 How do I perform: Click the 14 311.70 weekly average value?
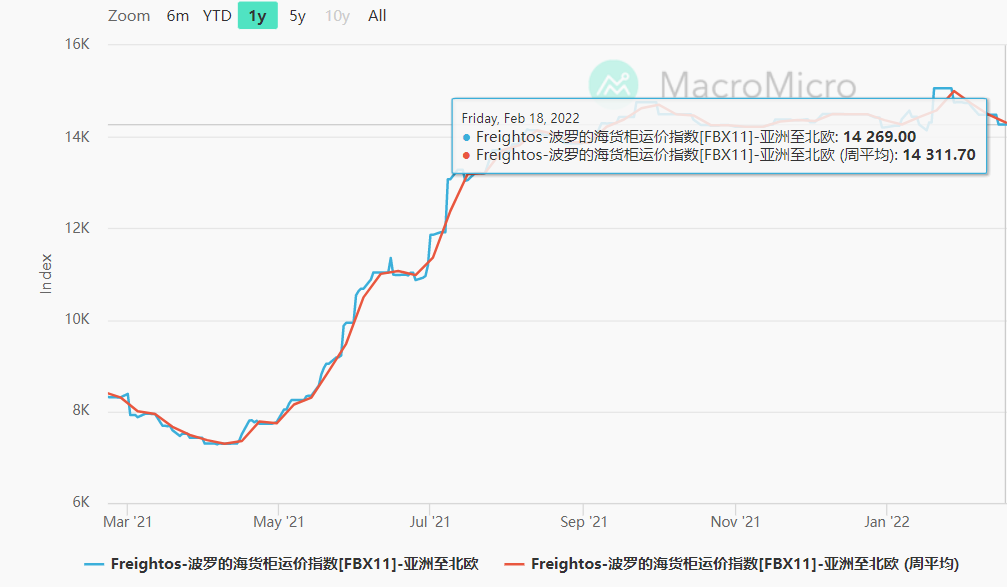click(942, 155)
